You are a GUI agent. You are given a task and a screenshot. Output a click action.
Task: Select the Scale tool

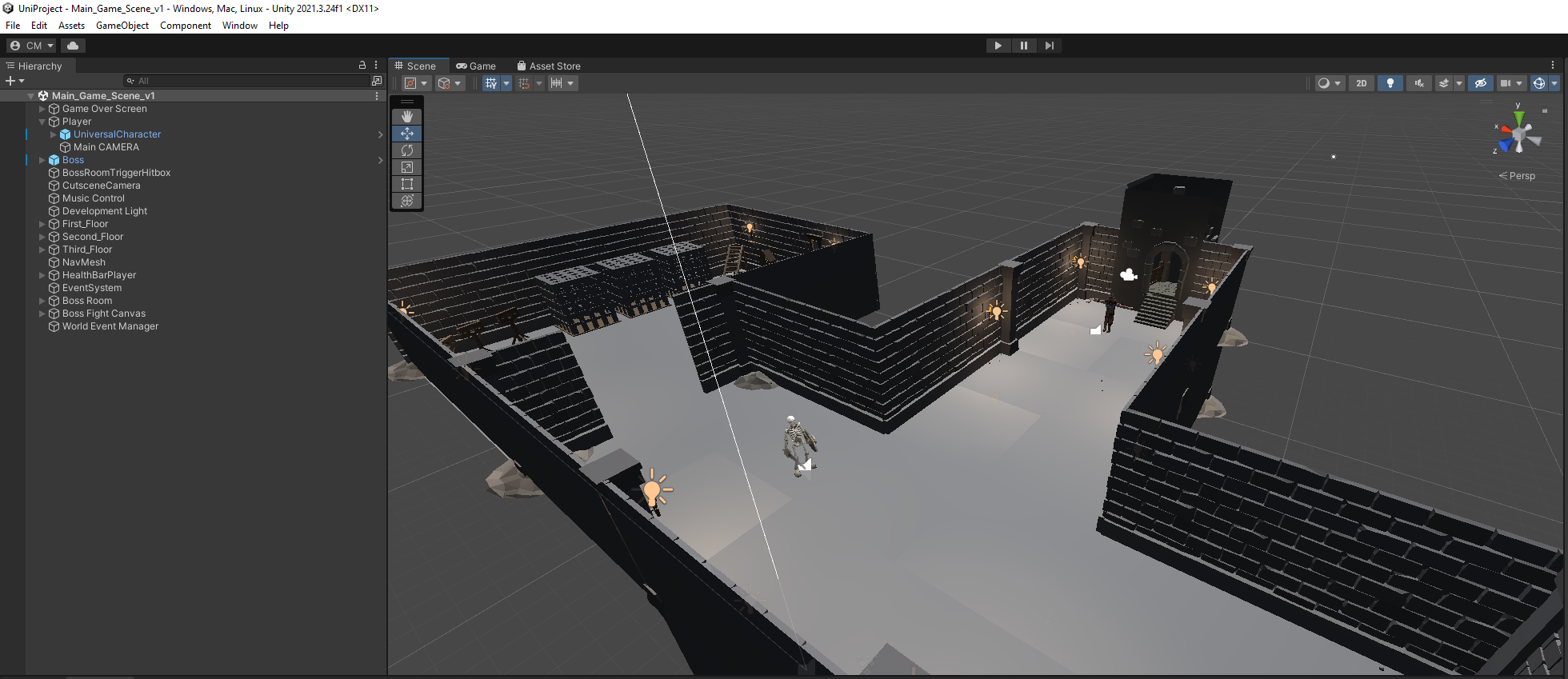click(407, 167)
